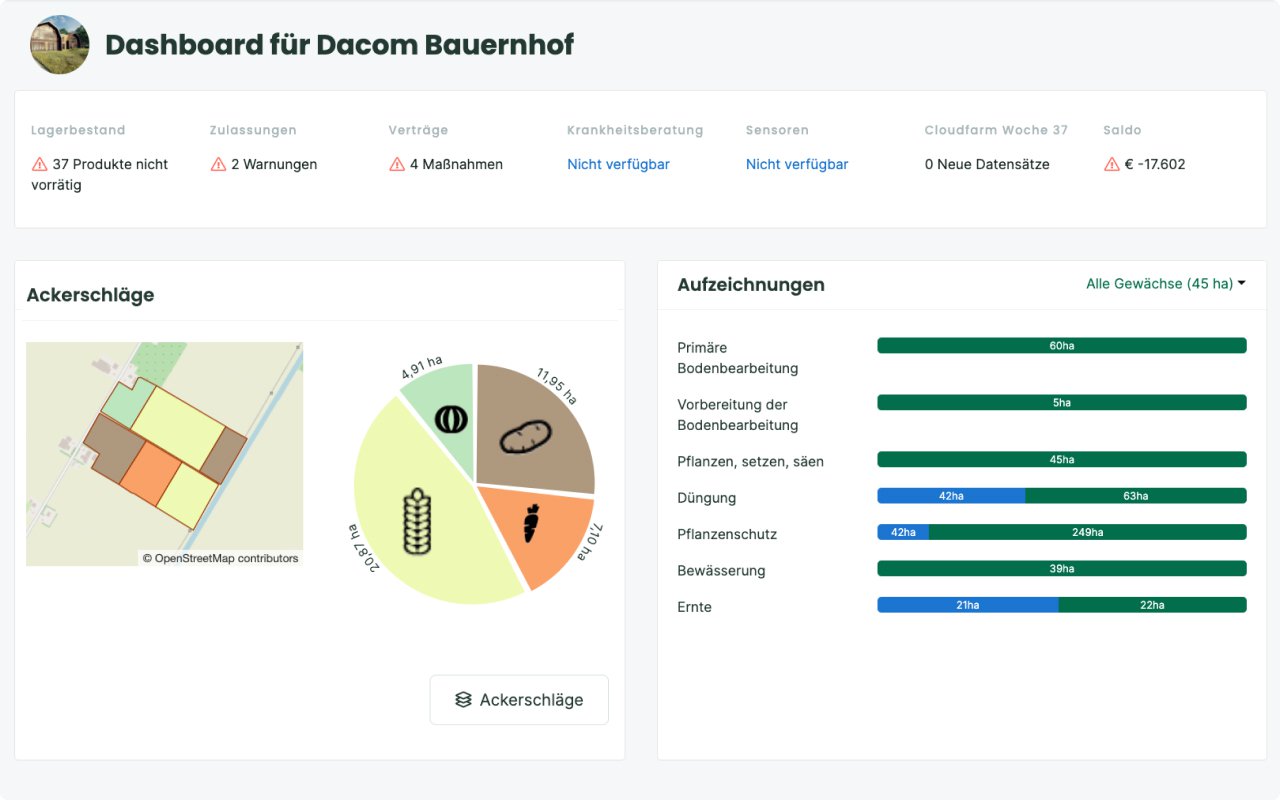Viewport: 1280px width, 800px height.
Task: Click the farm avatar photo
Action: (x=60, y=45)
